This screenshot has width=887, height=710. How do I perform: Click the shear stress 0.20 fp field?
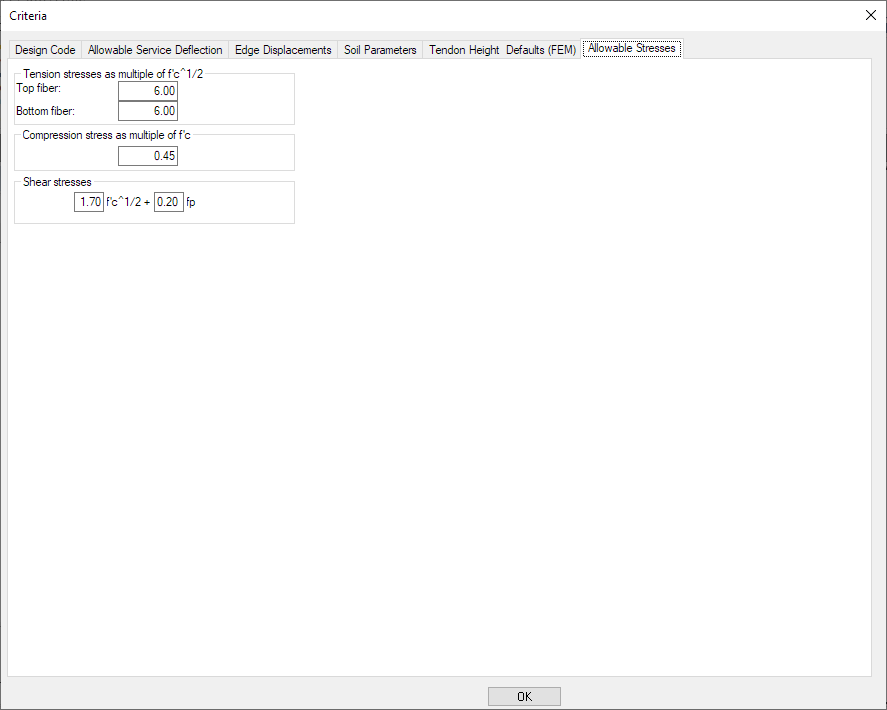[169, 202]
